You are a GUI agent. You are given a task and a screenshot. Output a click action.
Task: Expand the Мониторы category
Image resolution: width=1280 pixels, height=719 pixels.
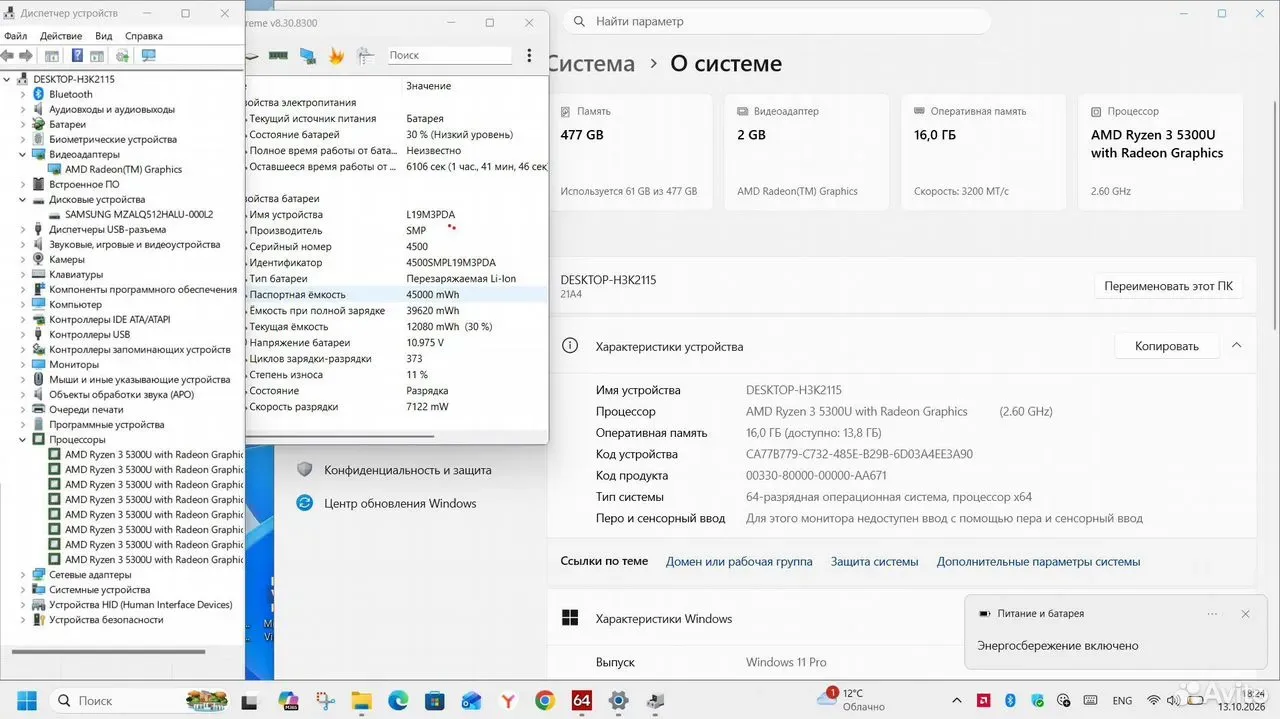[x=23, y=364]
